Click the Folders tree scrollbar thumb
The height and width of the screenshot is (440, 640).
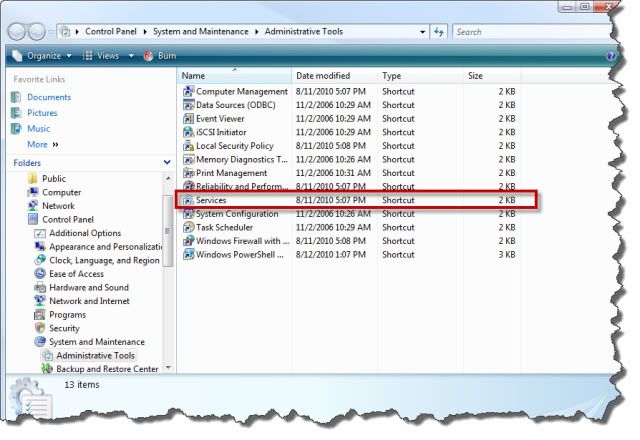(167, 231)
